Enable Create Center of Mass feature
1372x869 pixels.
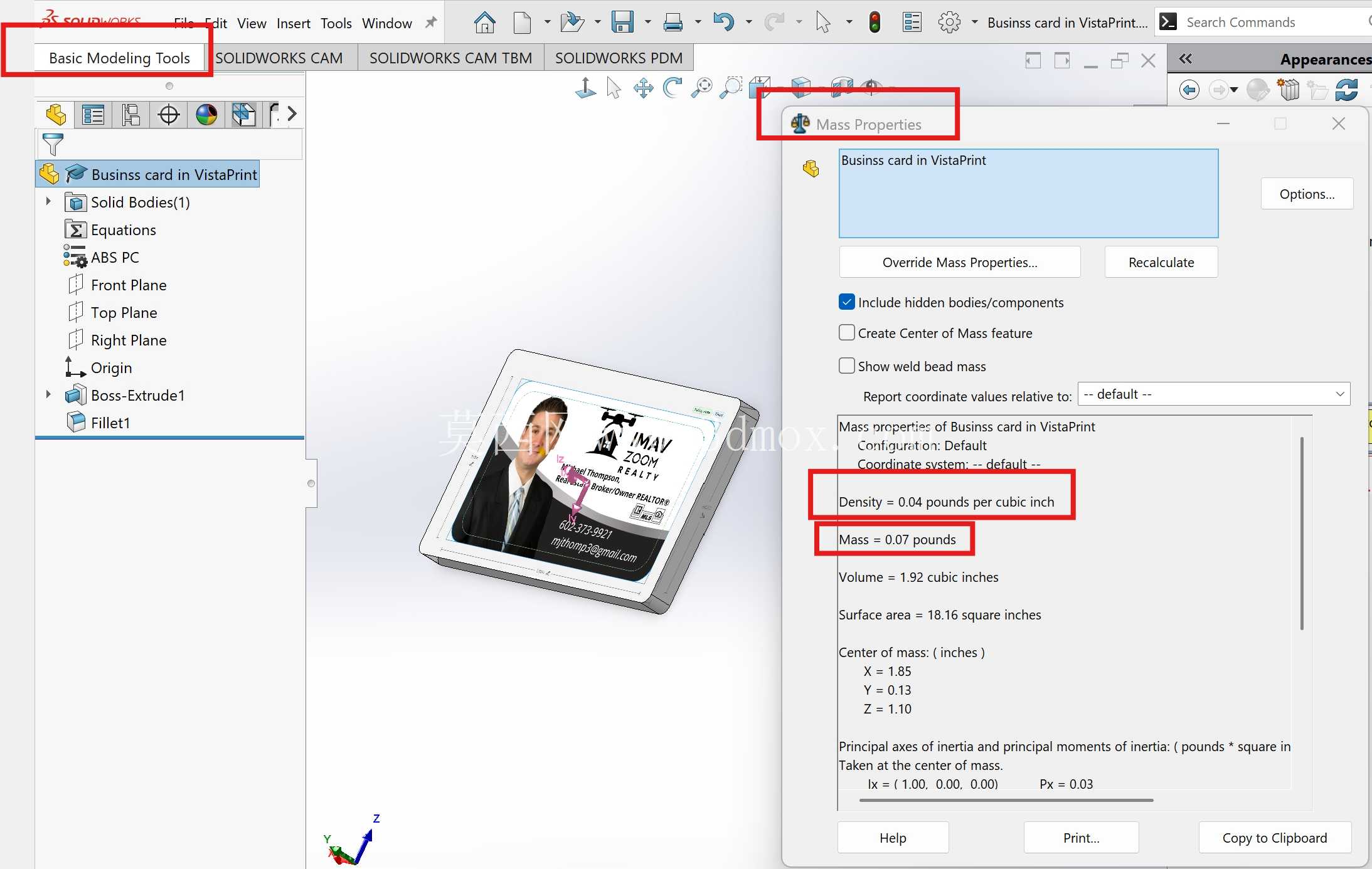click(846, 332)
